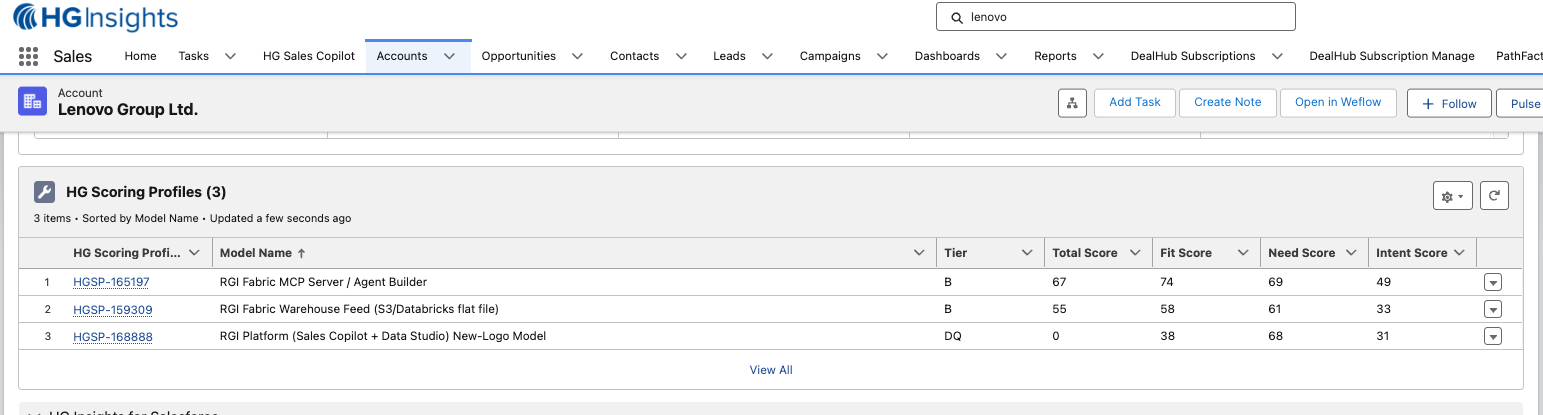This screenshot has width=1543, height=415.
Task: Open Intent Score column menu chevron
Action: [1459, 253]
